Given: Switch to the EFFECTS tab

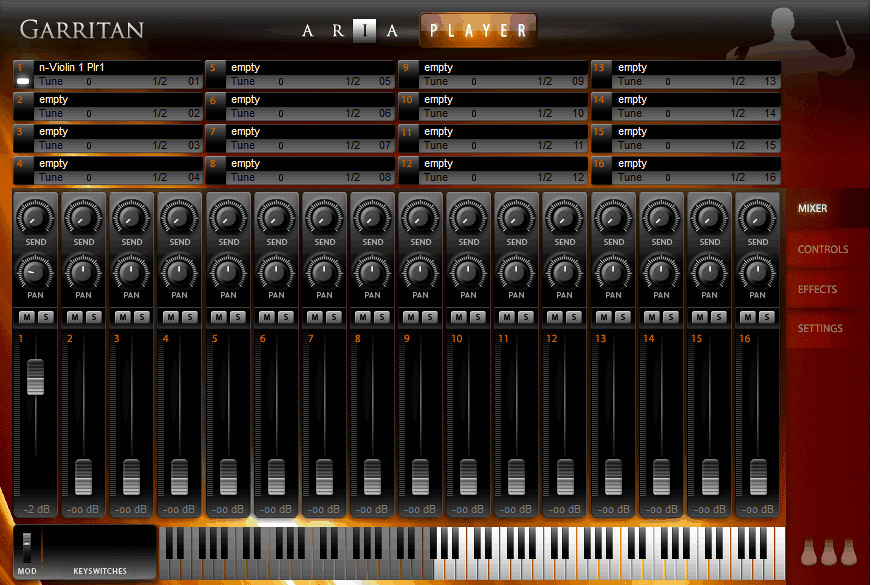Looking at the screenshot, I should pyautogui.click(x=817, y=289).
